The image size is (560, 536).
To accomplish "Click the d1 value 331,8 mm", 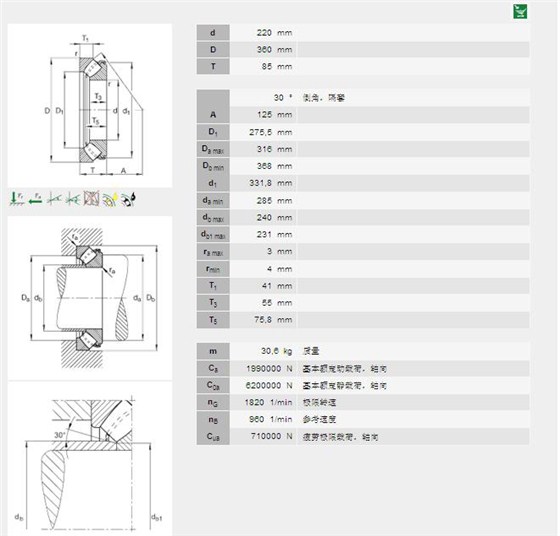I will [x=271, y=183].
